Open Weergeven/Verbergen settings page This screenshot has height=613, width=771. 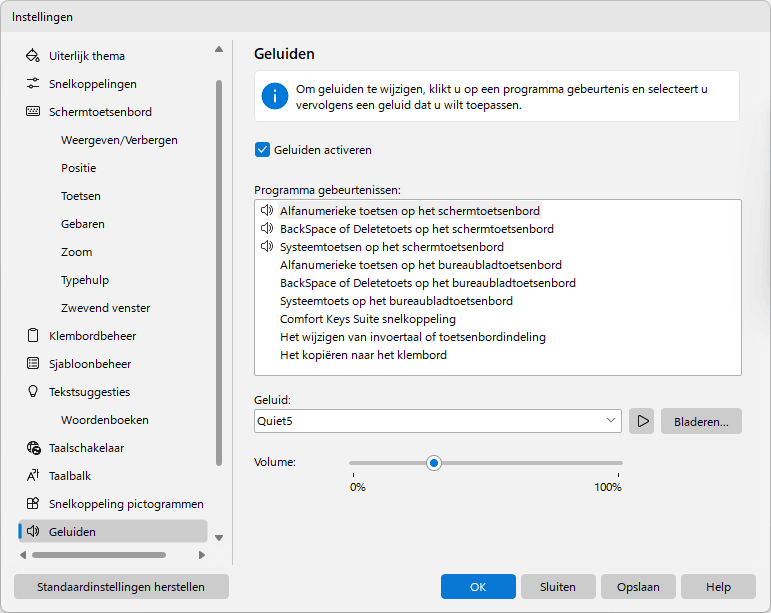119,140
